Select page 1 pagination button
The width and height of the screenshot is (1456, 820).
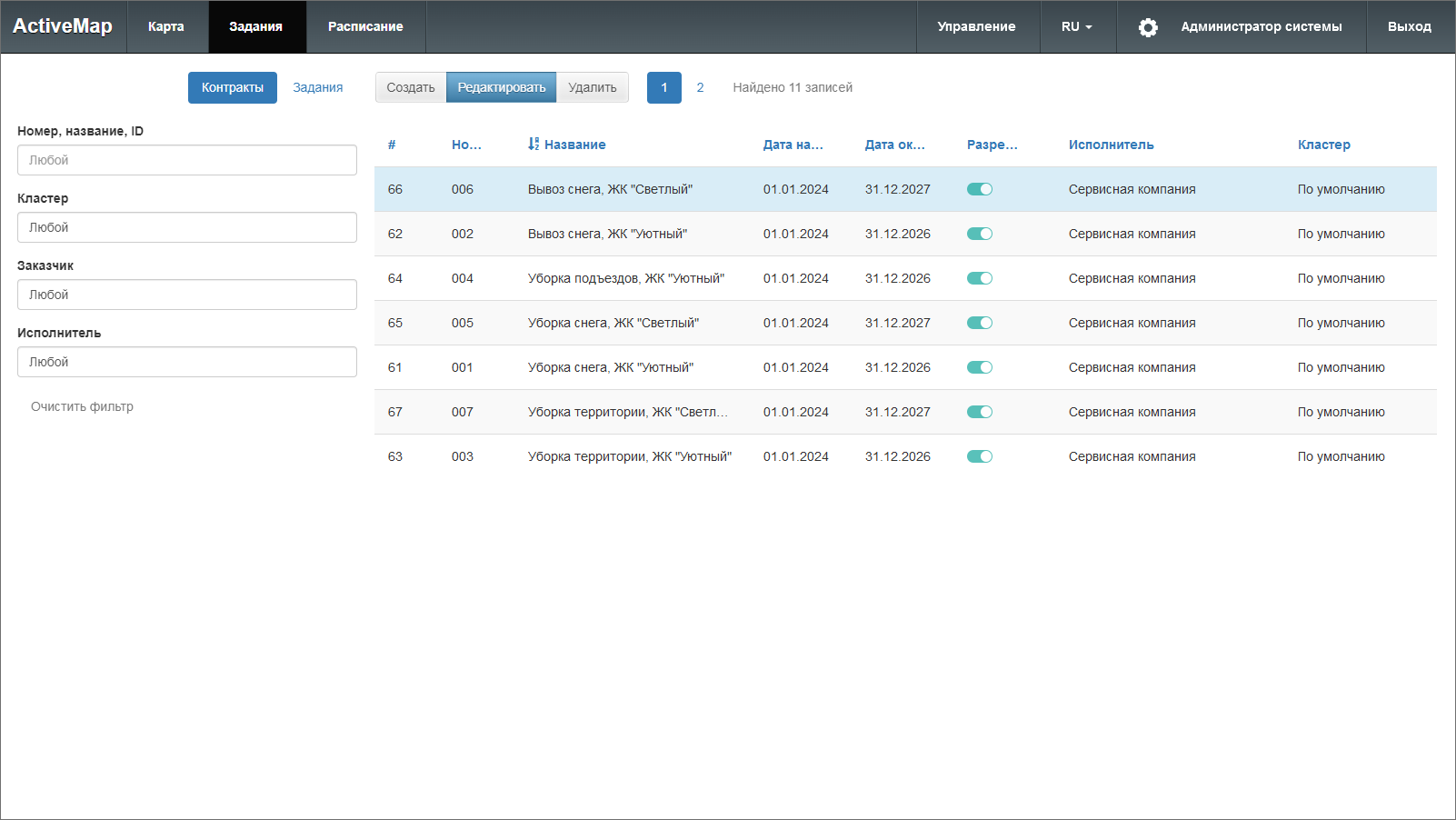(x=664, y=87)
